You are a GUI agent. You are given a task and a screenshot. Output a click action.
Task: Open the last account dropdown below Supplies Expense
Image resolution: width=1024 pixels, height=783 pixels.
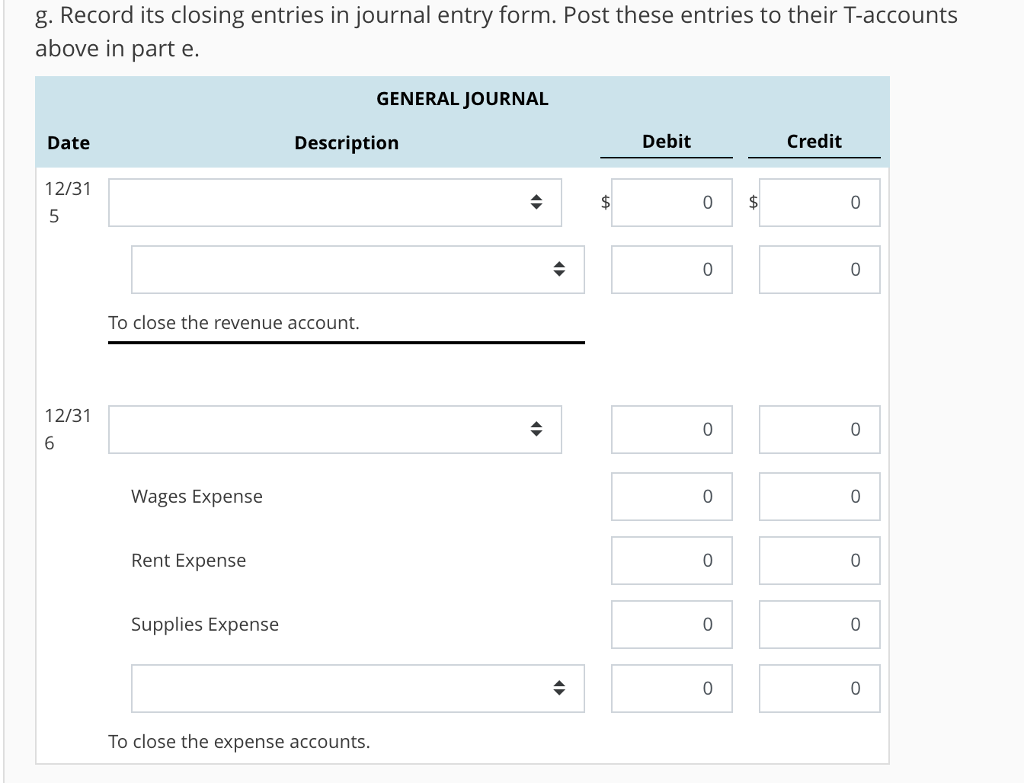click(x=358, y=688)
